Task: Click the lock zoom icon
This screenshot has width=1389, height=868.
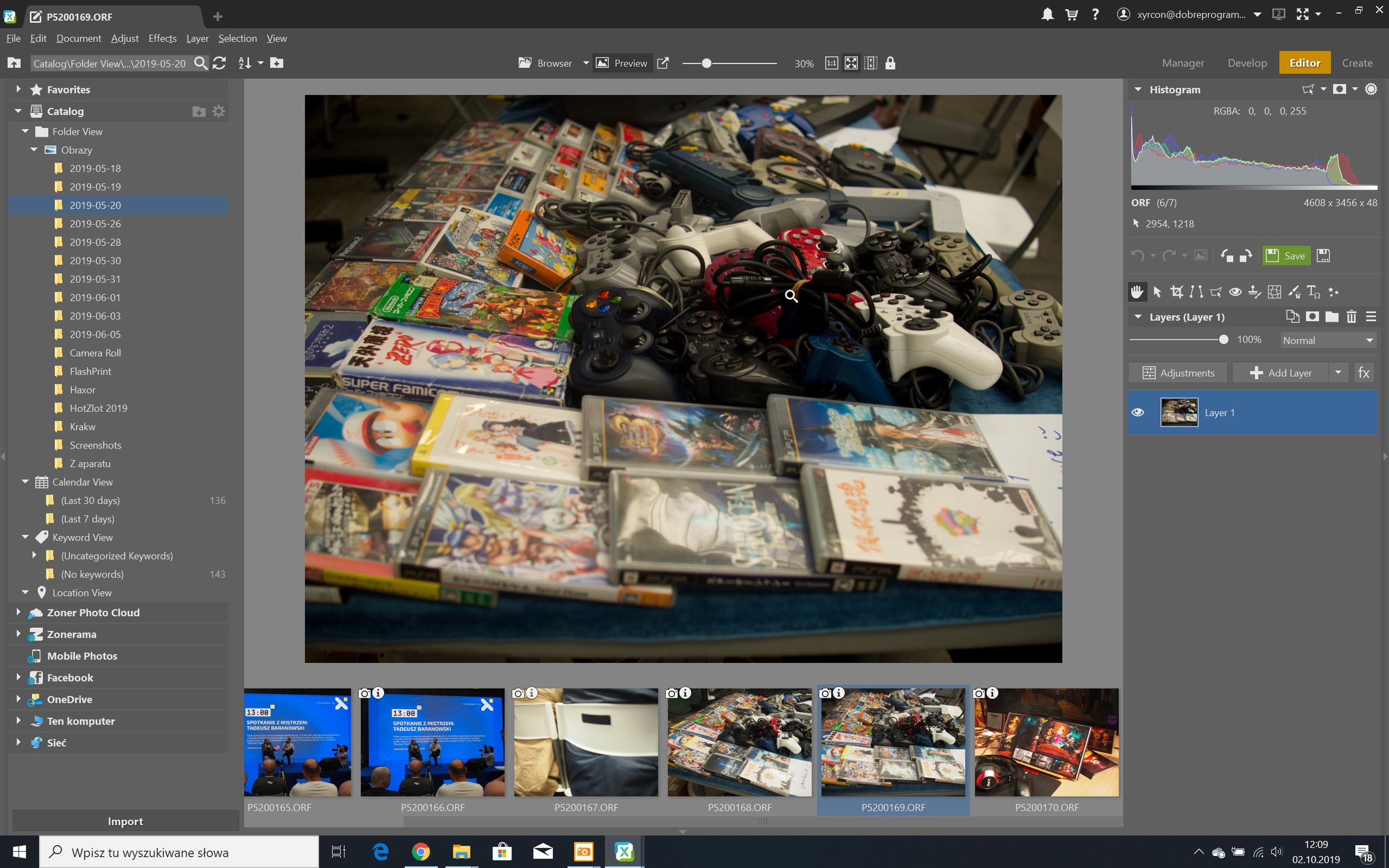Action: point(890,63)
